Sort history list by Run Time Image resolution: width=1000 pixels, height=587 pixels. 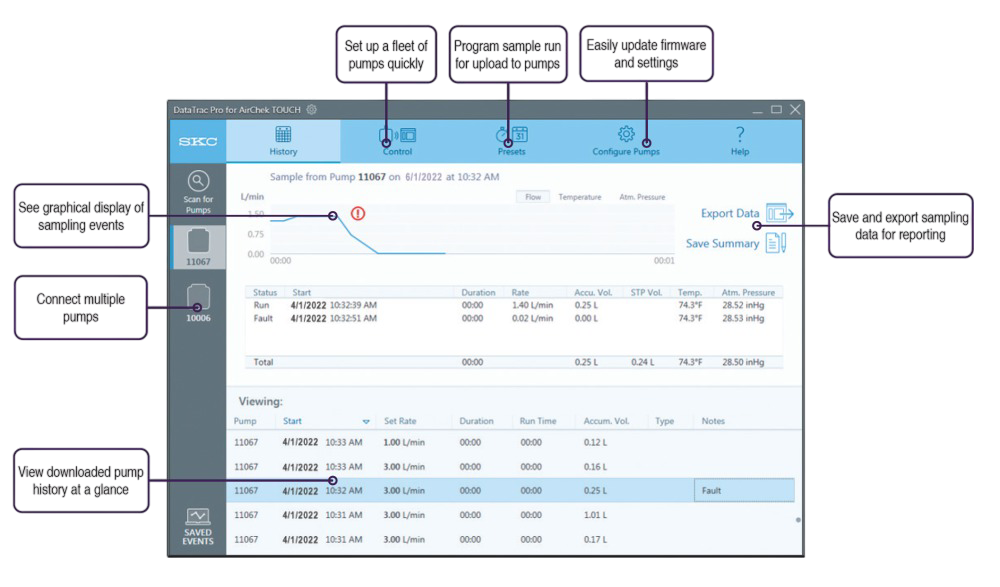(538, 421)
